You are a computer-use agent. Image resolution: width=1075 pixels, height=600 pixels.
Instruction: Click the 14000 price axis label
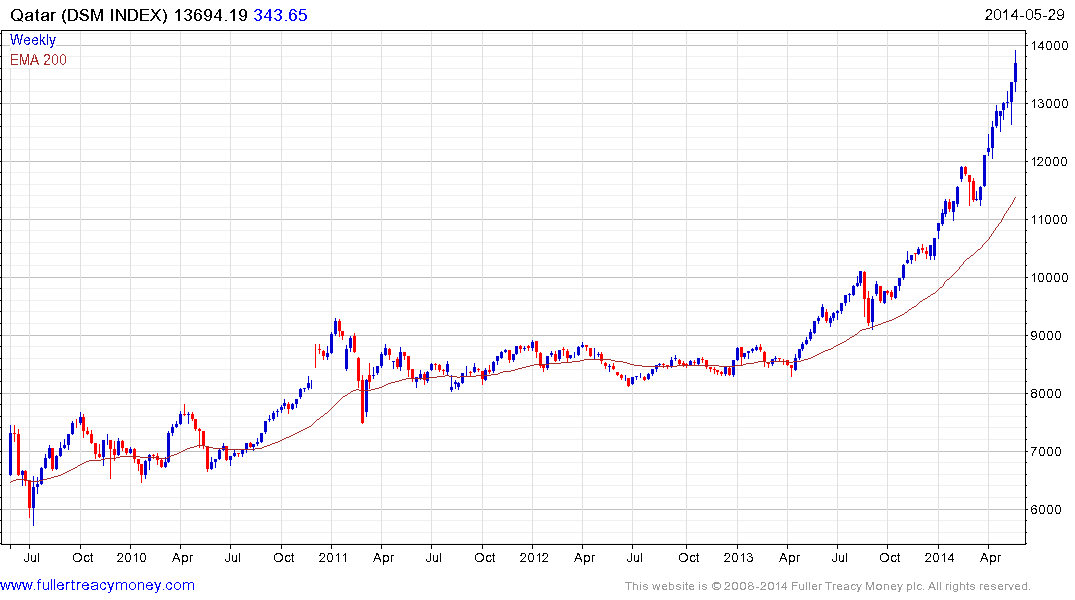click(1049, 46)
